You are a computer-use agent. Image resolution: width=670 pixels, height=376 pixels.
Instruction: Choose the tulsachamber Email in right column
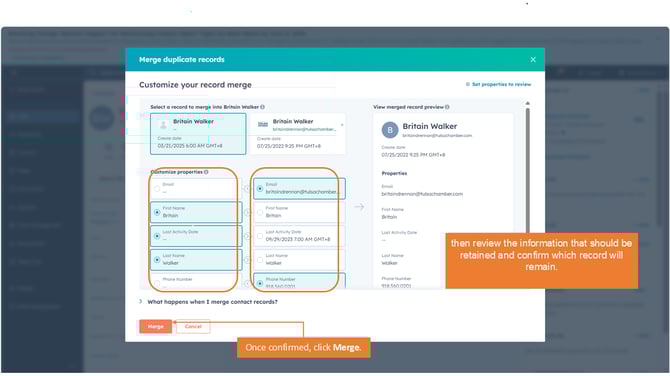(x=299, y=188)
